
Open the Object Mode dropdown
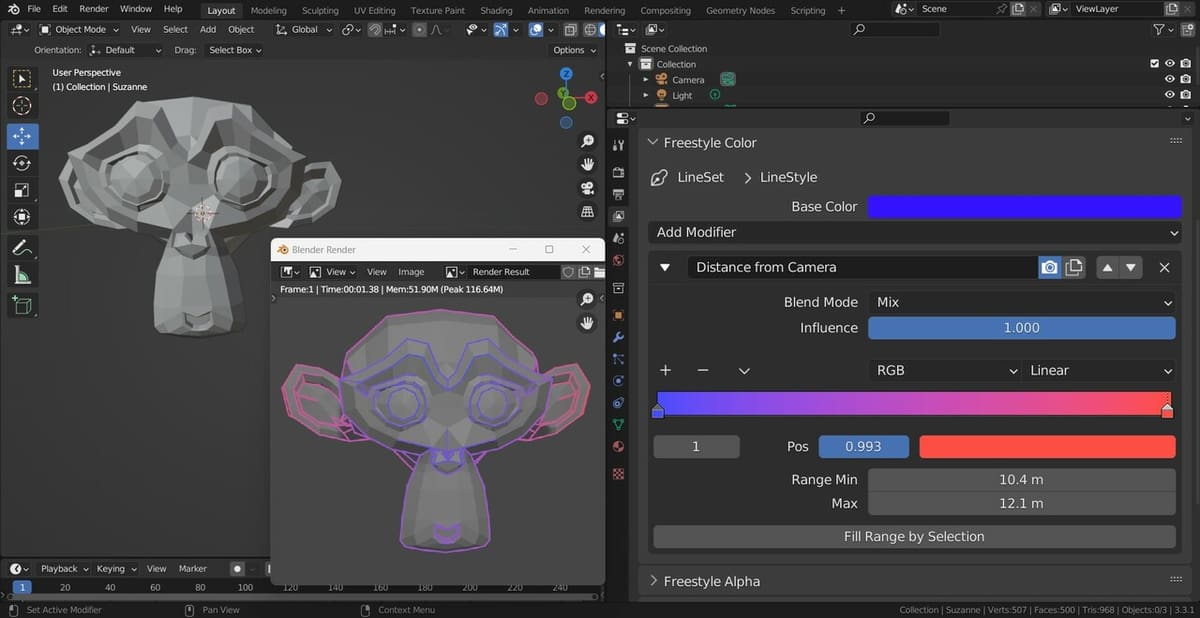79,30
